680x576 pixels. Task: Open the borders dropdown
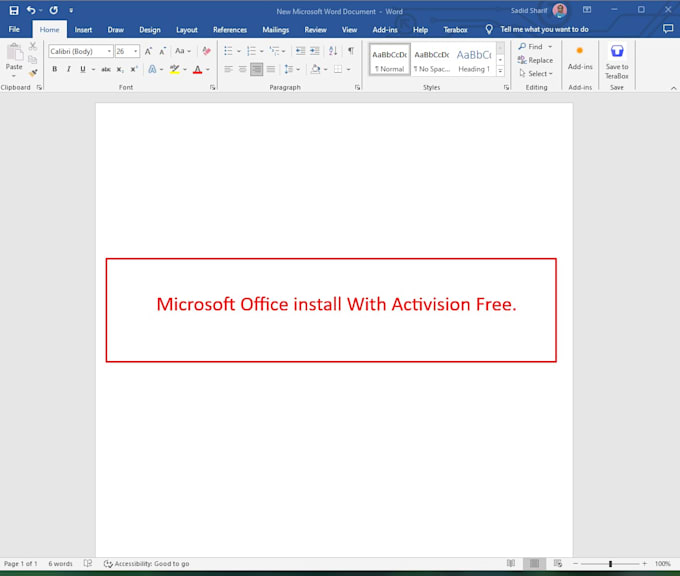[348, 69]
